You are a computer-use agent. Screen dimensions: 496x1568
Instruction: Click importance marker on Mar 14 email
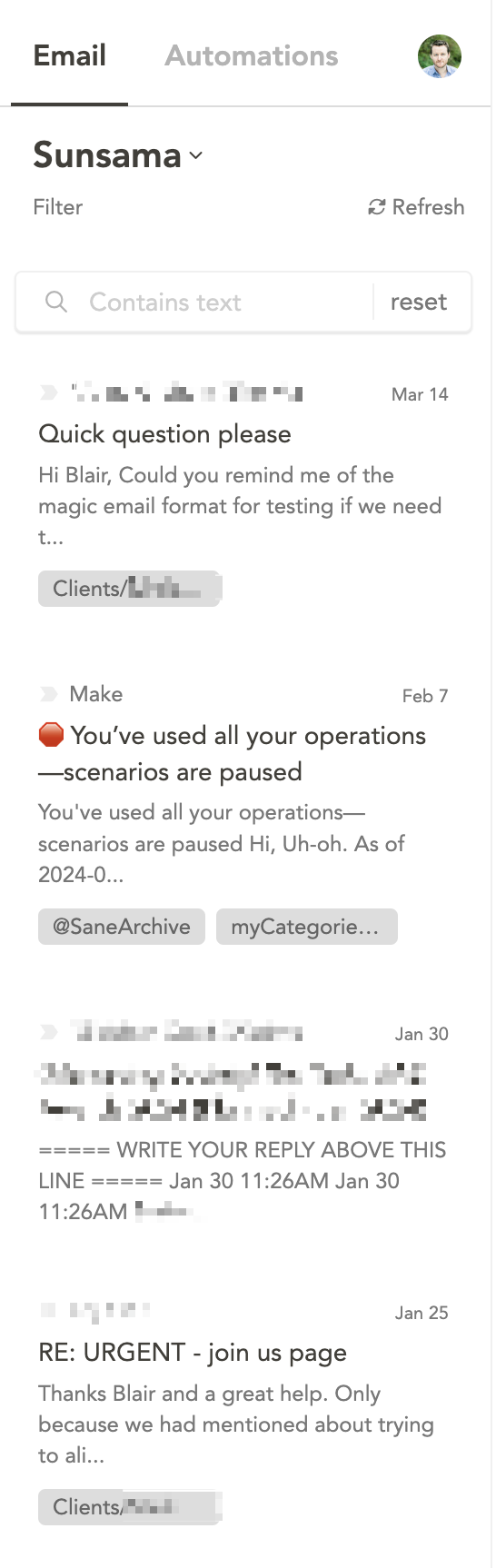point(48,392)
